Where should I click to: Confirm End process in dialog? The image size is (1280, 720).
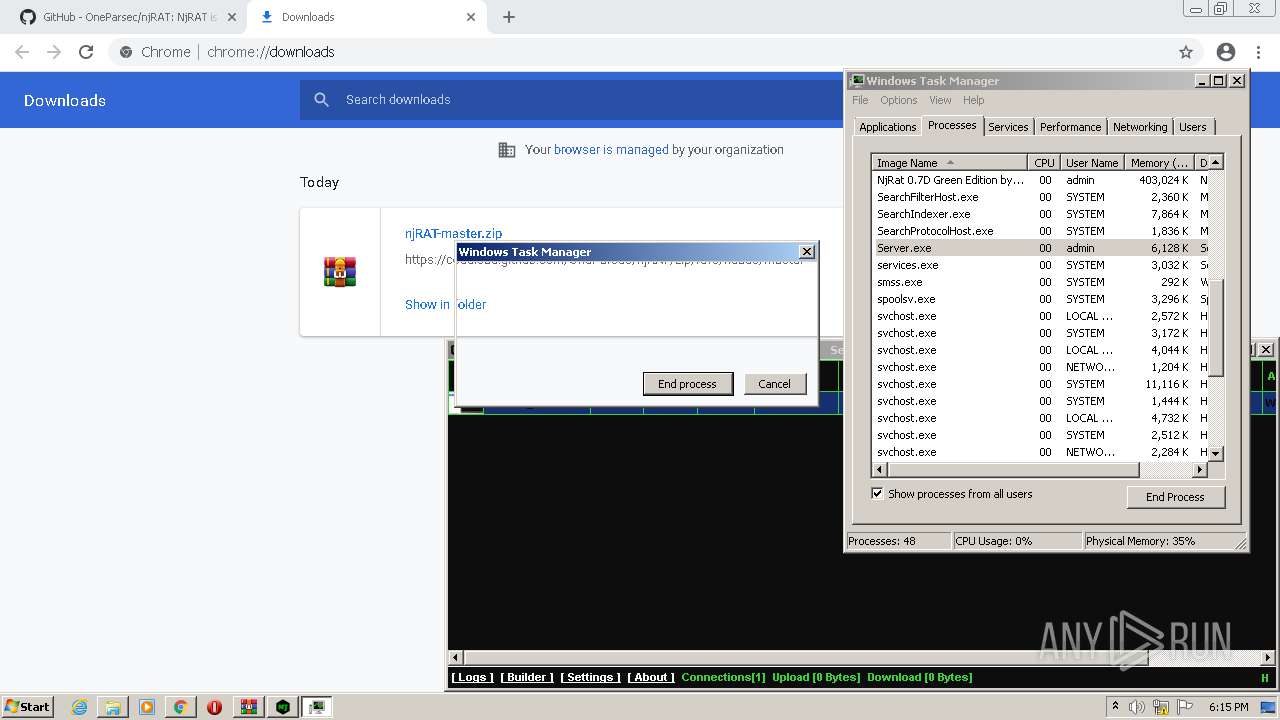tap(687, 384)
